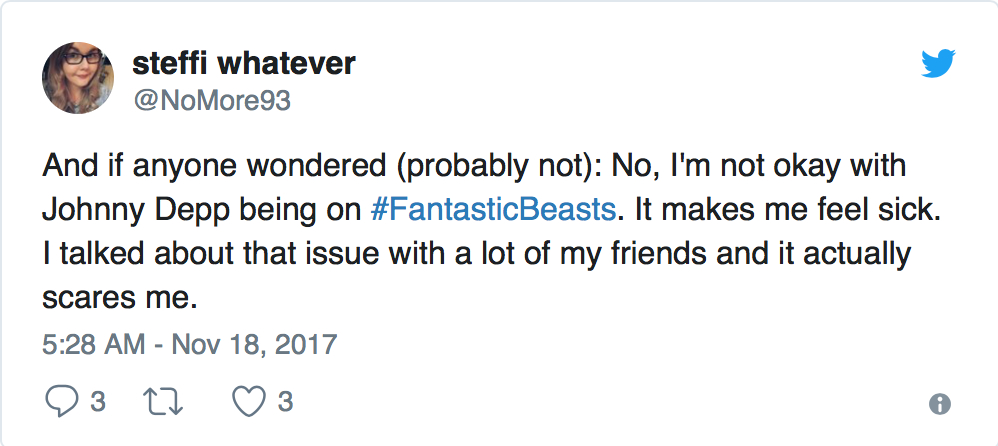Screen dimensions: 998x446
Task: Click the Nov 18, 2017 date
Action: point(254,345)
